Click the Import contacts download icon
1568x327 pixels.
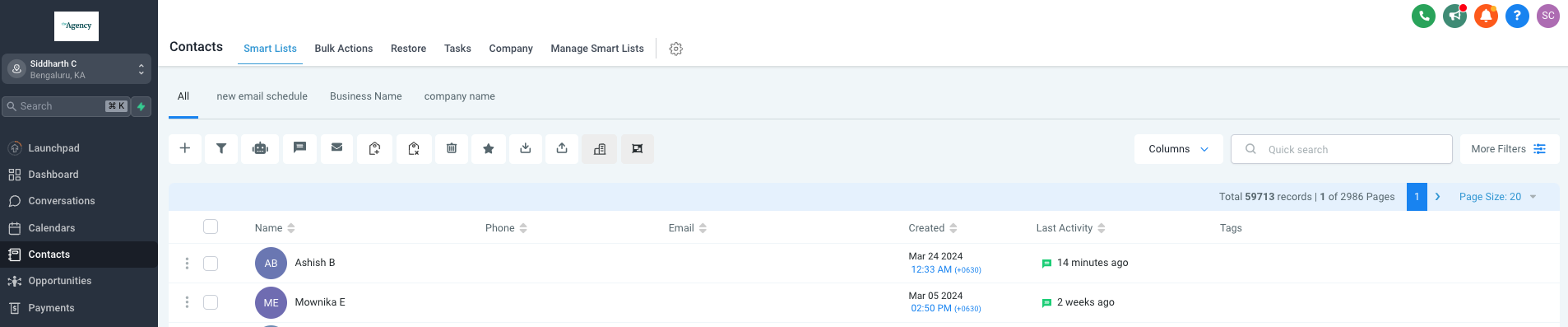pos(526,149)
